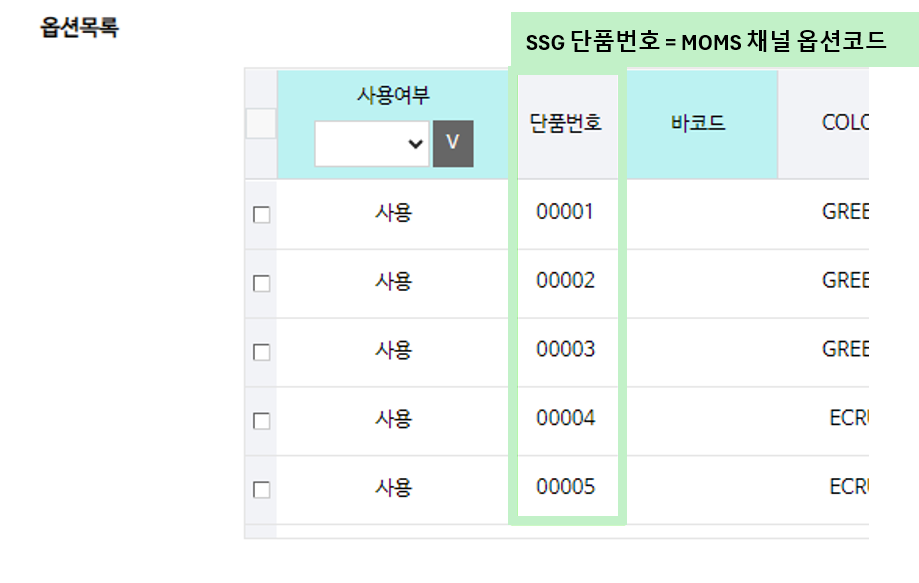Select the 00005 item number cell
The width and height of the screenshot is (919, 583).
(x=566, y=487)
